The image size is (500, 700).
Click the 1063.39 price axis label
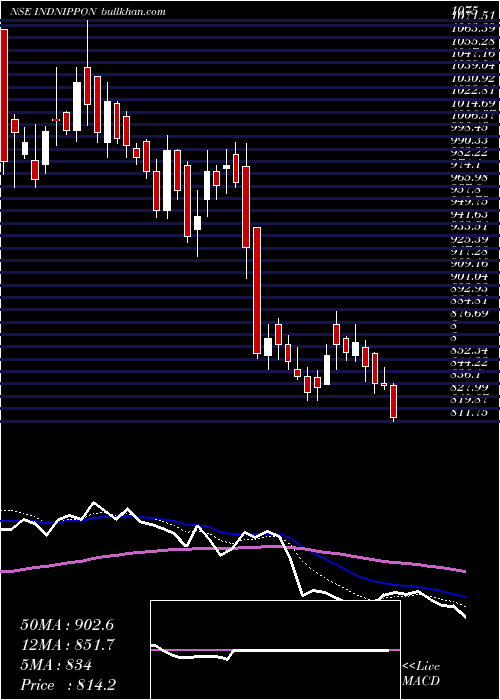point(473,29)
